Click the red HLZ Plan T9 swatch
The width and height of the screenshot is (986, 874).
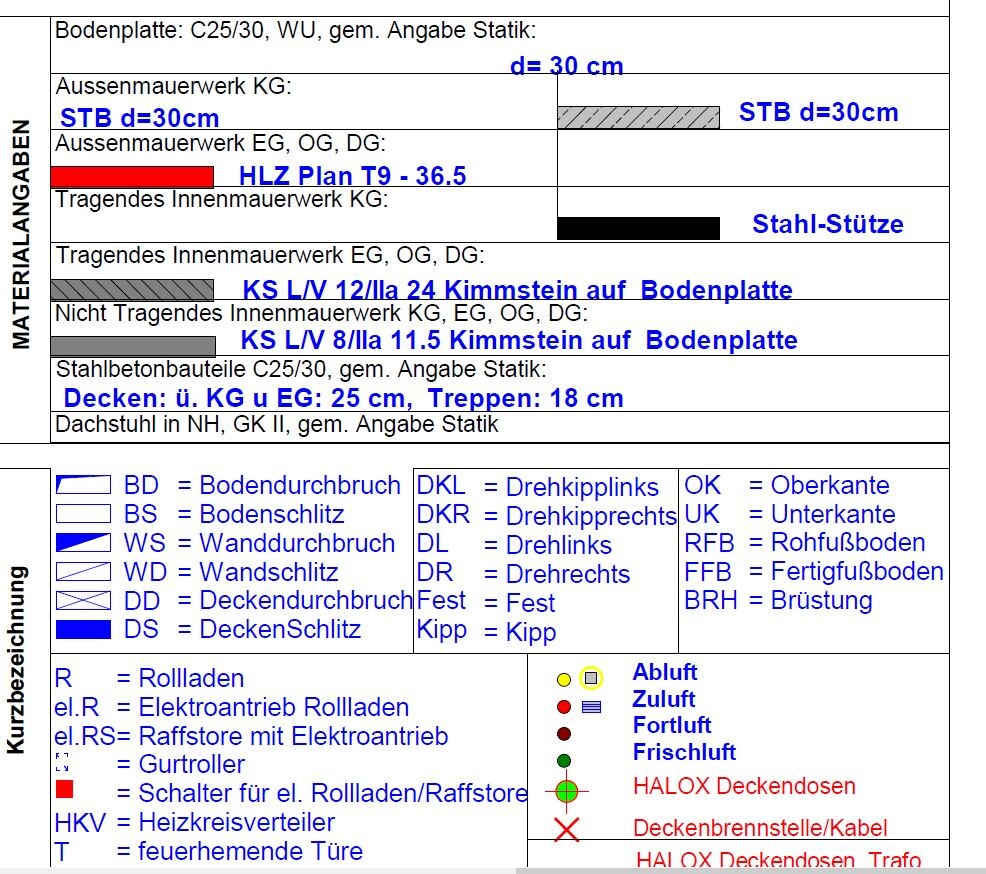pos(131,177)
